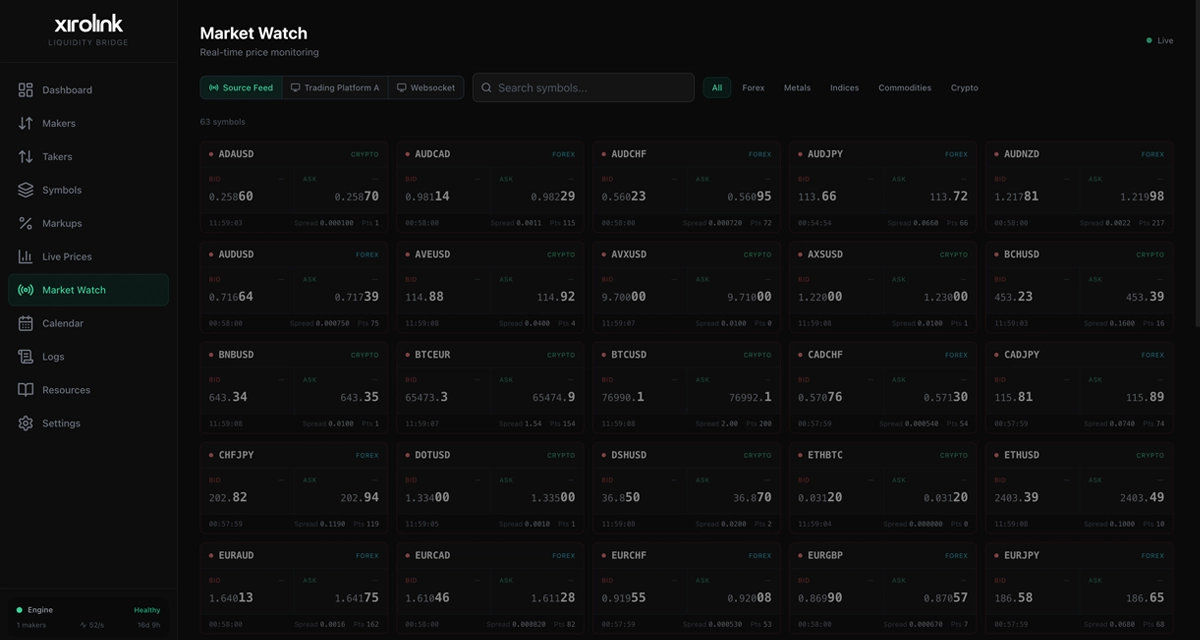This screenshot has height=640, width=1200.
Task: Click the Dashboard icon in sidebar
Action: 26,90
